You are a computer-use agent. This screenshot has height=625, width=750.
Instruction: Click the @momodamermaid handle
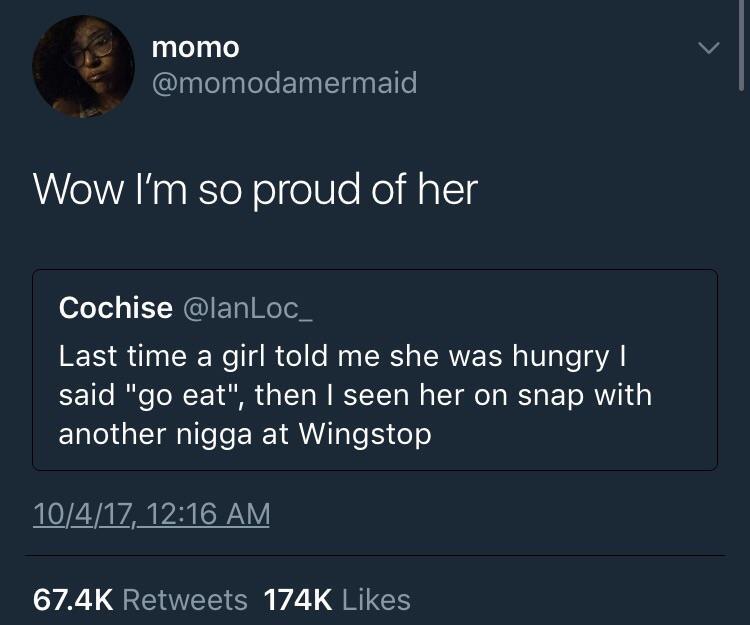pyautogui.click(x=284, y=82)
